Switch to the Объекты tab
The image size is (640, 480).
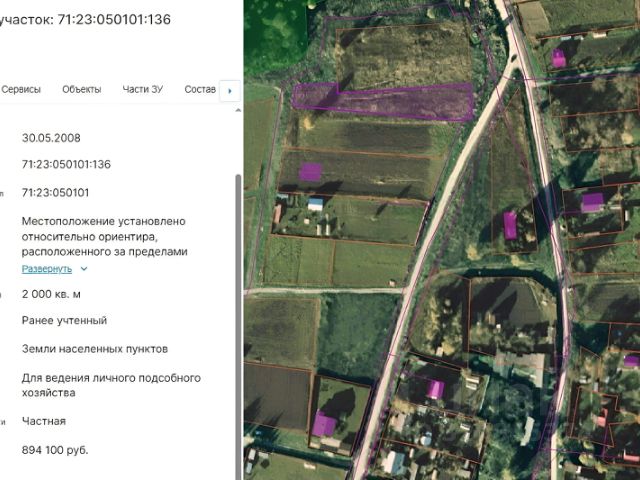[x=82, y=89]
